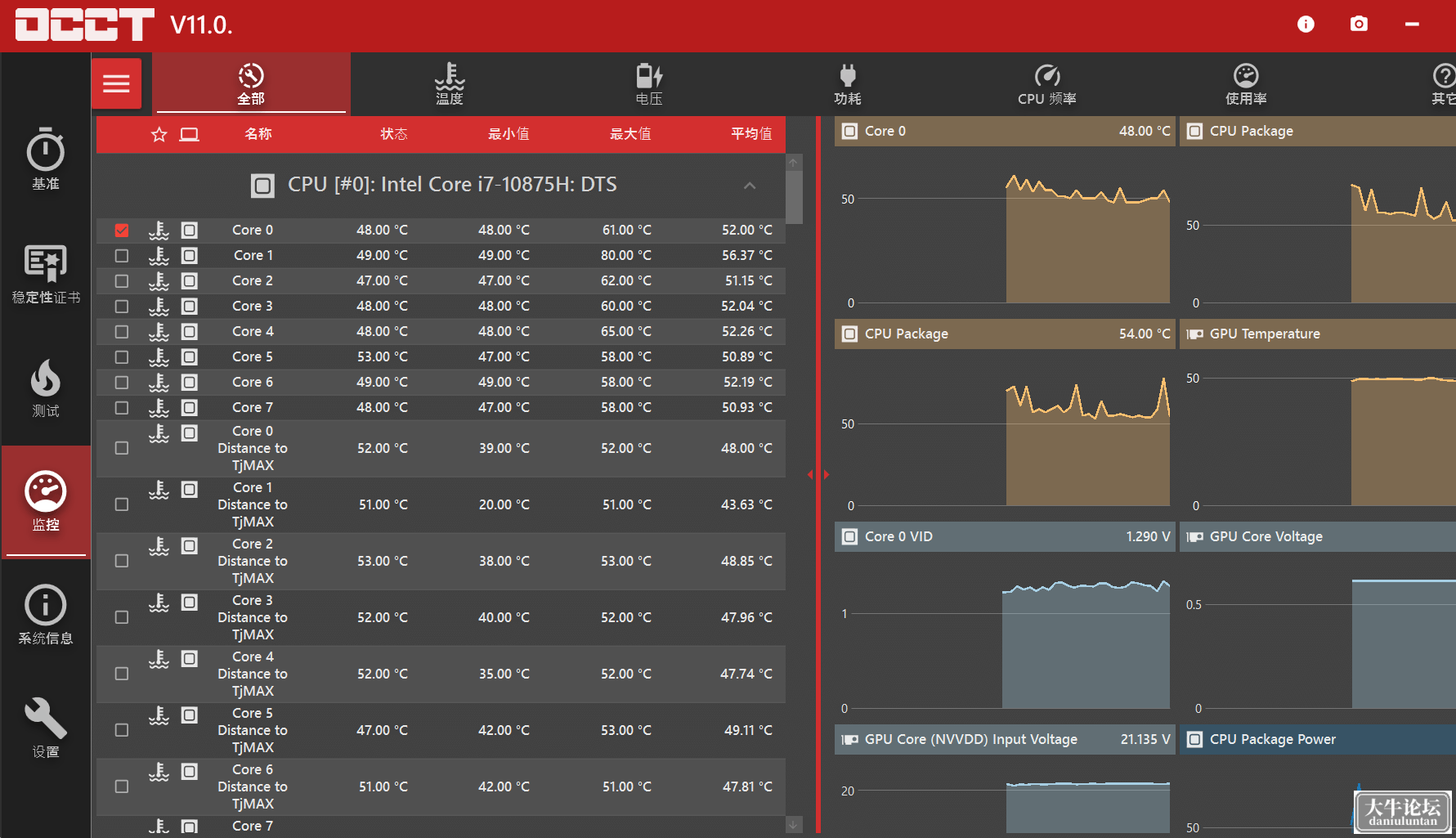Sort by the 最小值 column header
Image resolution: width=1456 pixels, height=838 pixels.
[508, 134]
